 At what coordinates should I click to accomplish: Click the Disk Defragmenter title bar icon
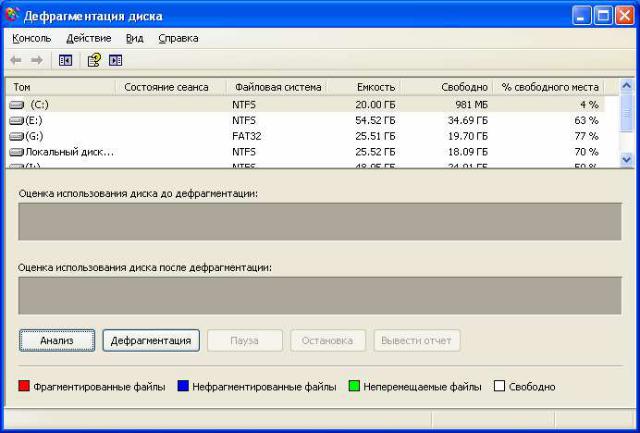click(x=12, y=16)
